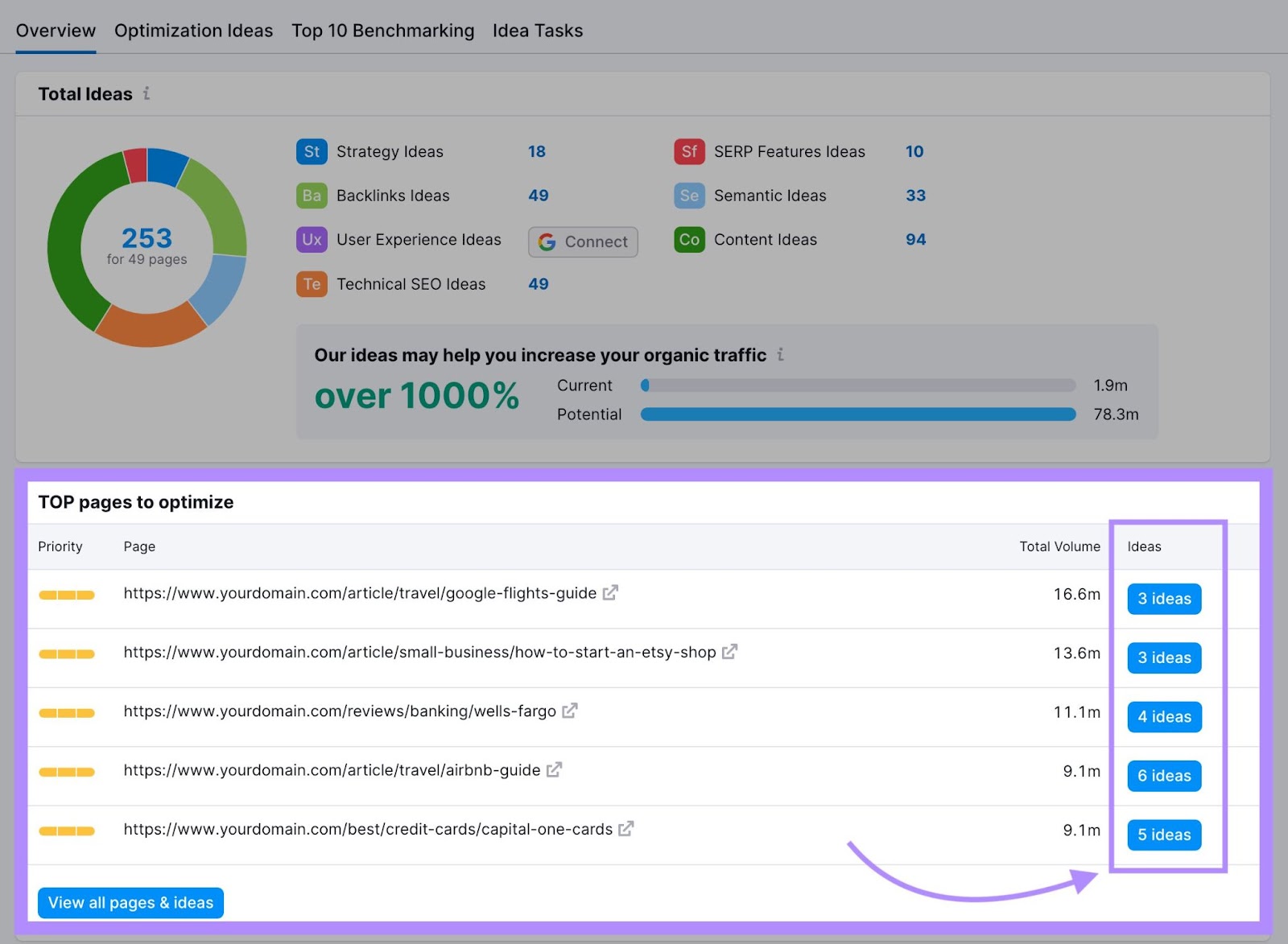Select the Strategy Ideas icon
Viewport: 1288px width, 944px height.
point(312,151)
